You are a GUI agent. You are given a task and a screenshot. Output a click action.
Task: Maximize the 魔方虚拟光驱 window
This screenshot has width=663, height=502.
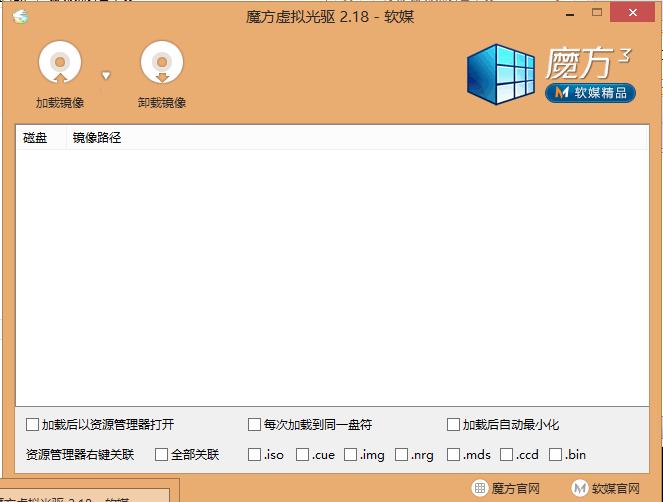(597, 13)
